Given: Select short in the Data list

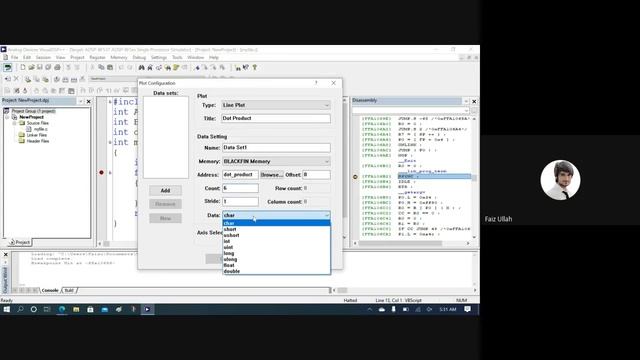Looking at the screenshot, I should click(x=276, y=229).
